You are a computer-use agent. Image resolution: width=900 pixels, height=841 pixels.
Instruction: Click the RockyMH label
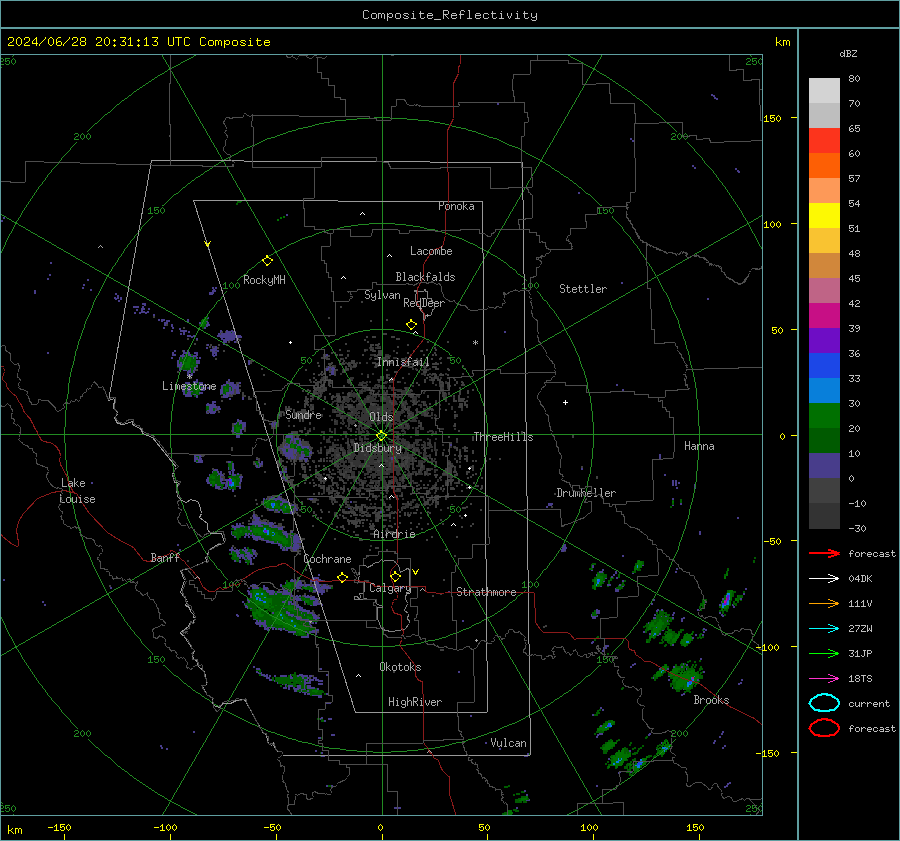(264, 281)
